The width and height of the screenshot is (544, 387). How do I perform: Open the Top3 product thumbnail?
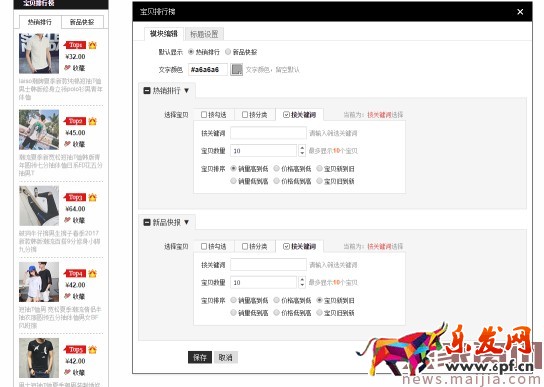(39, 205)
